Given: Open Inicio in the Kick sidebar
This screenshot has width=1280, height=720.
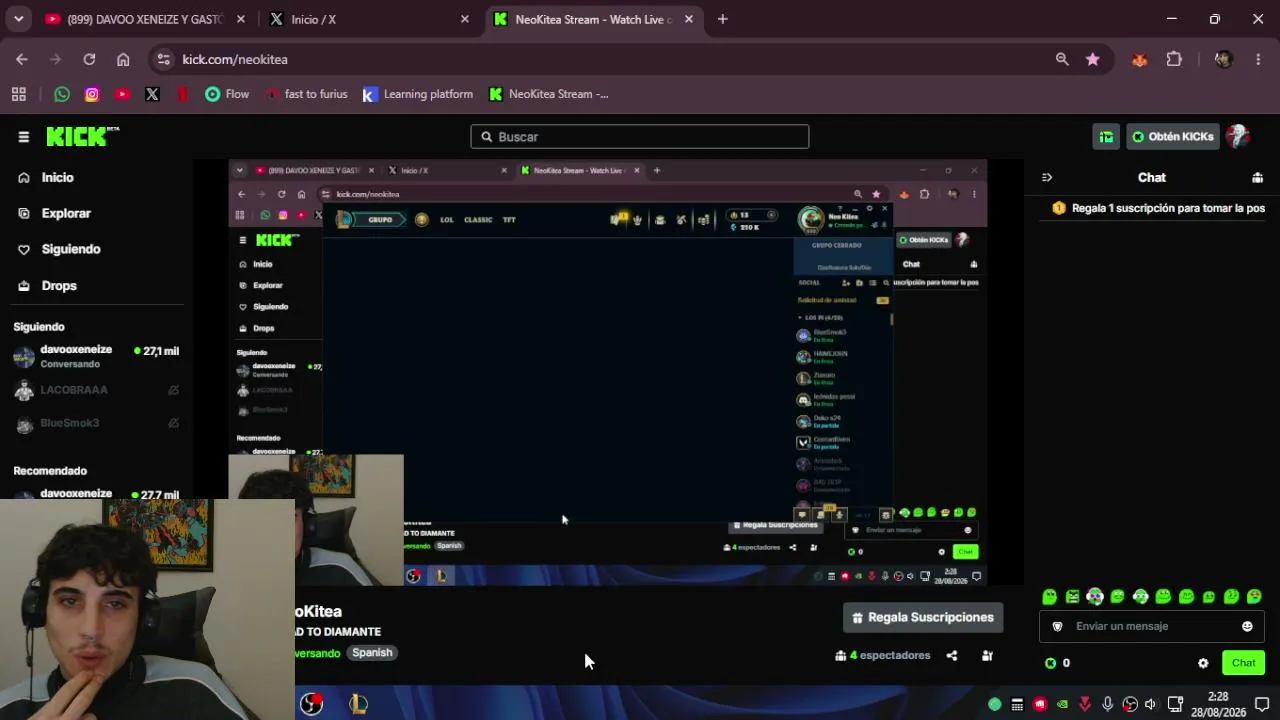Looking at the screenshot, I should (x=57, y=177).
